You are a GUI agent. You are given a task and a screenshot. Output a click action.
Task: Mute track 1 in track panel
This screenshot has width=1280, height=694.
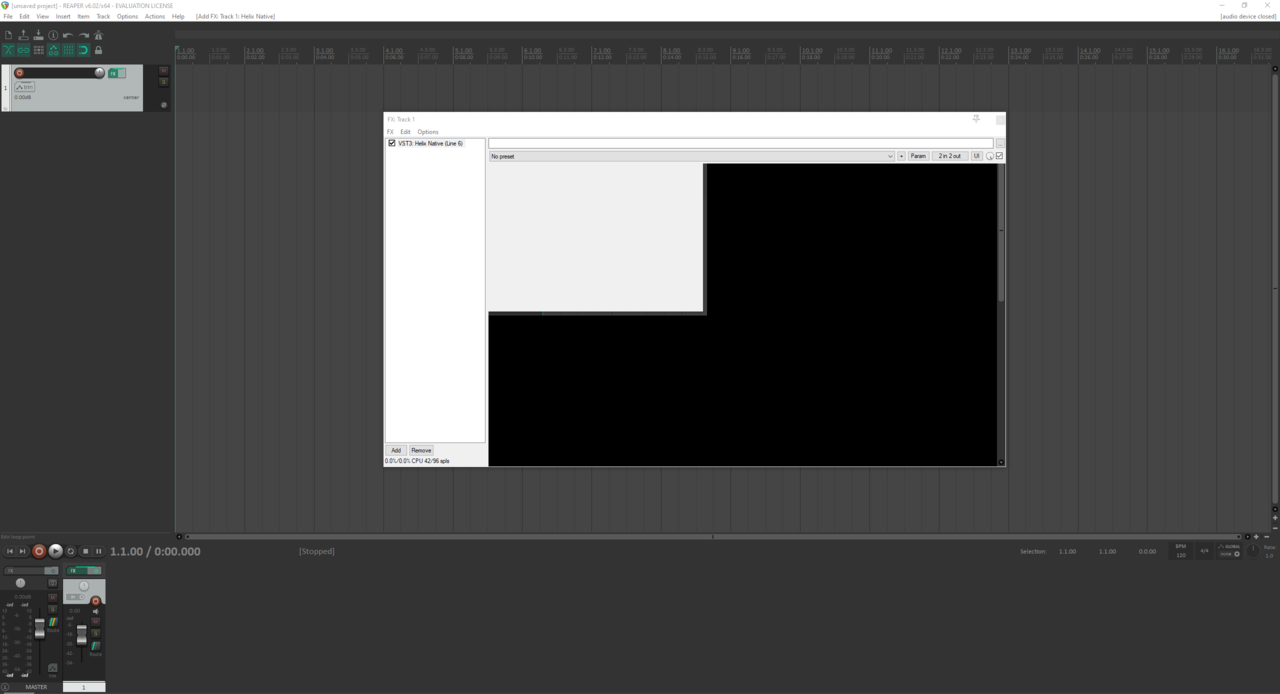(164, 71)
